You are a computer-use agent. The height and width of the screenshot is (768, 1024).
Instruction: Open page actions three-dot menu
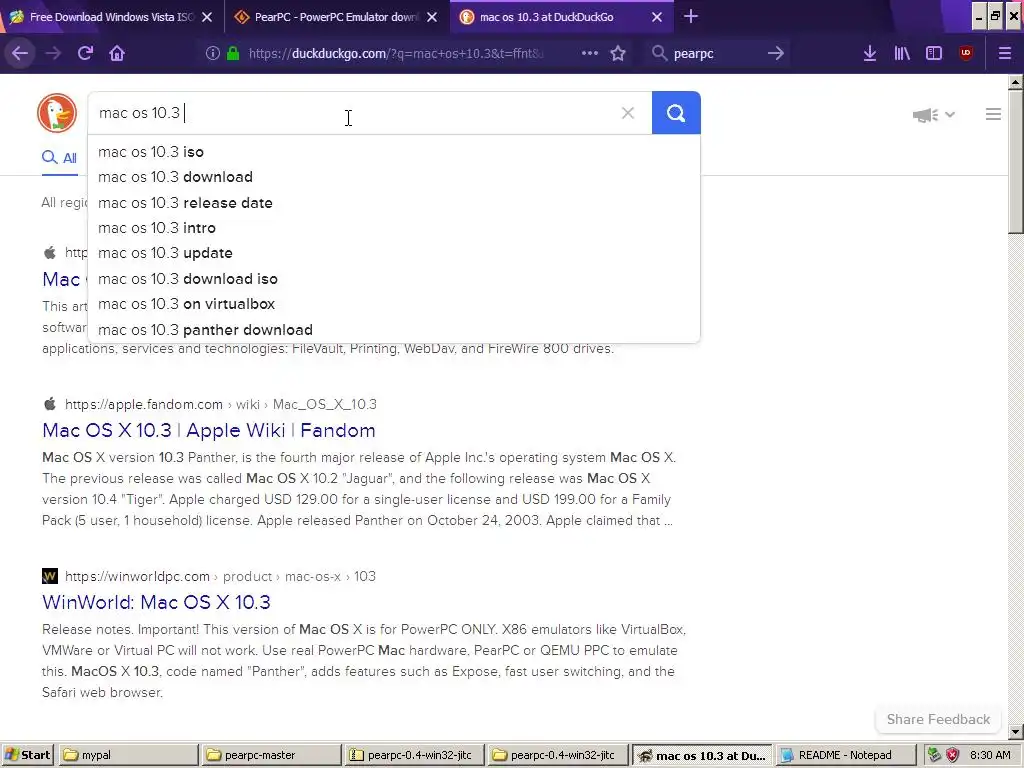coord(590,54)
